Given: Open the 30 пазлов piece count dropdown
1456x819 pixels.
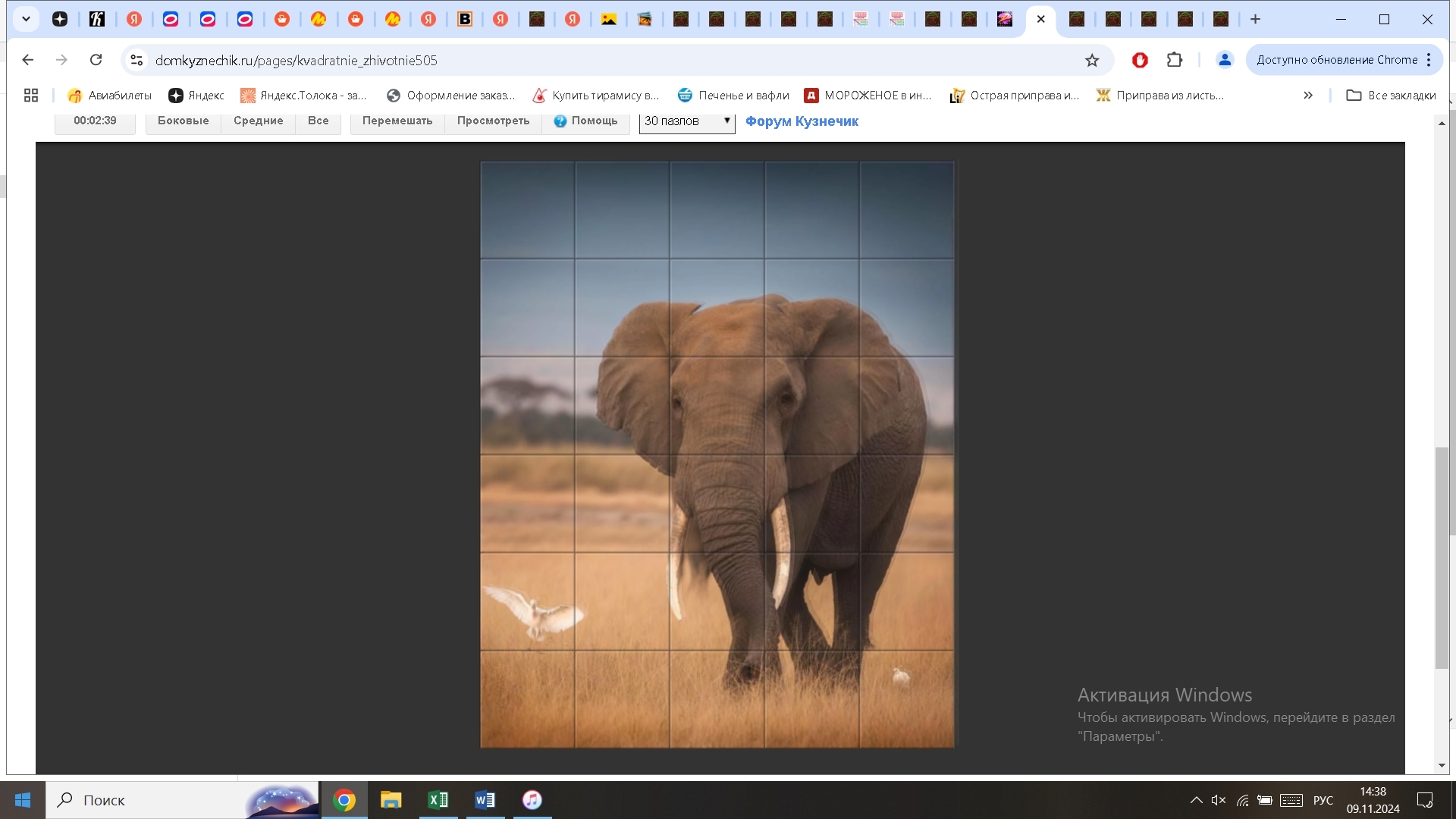Looking at the screenshot, I should 687,121.
